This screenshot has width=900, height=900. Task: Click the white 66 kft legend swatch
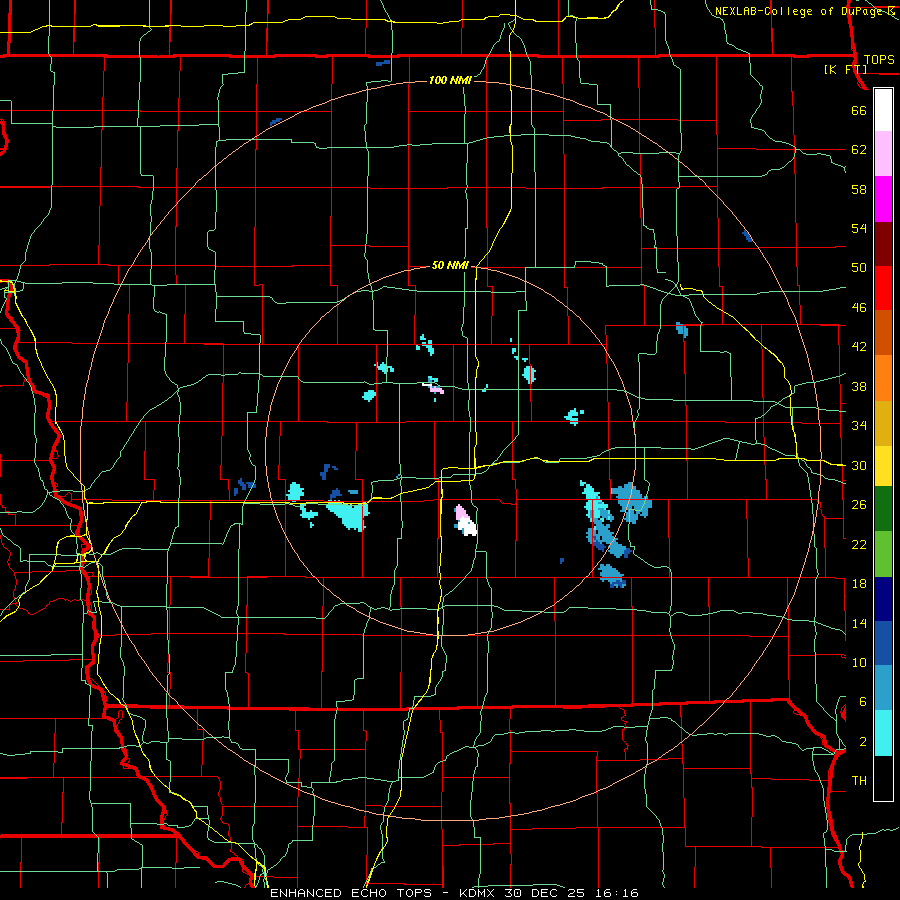tap(883, 110)
